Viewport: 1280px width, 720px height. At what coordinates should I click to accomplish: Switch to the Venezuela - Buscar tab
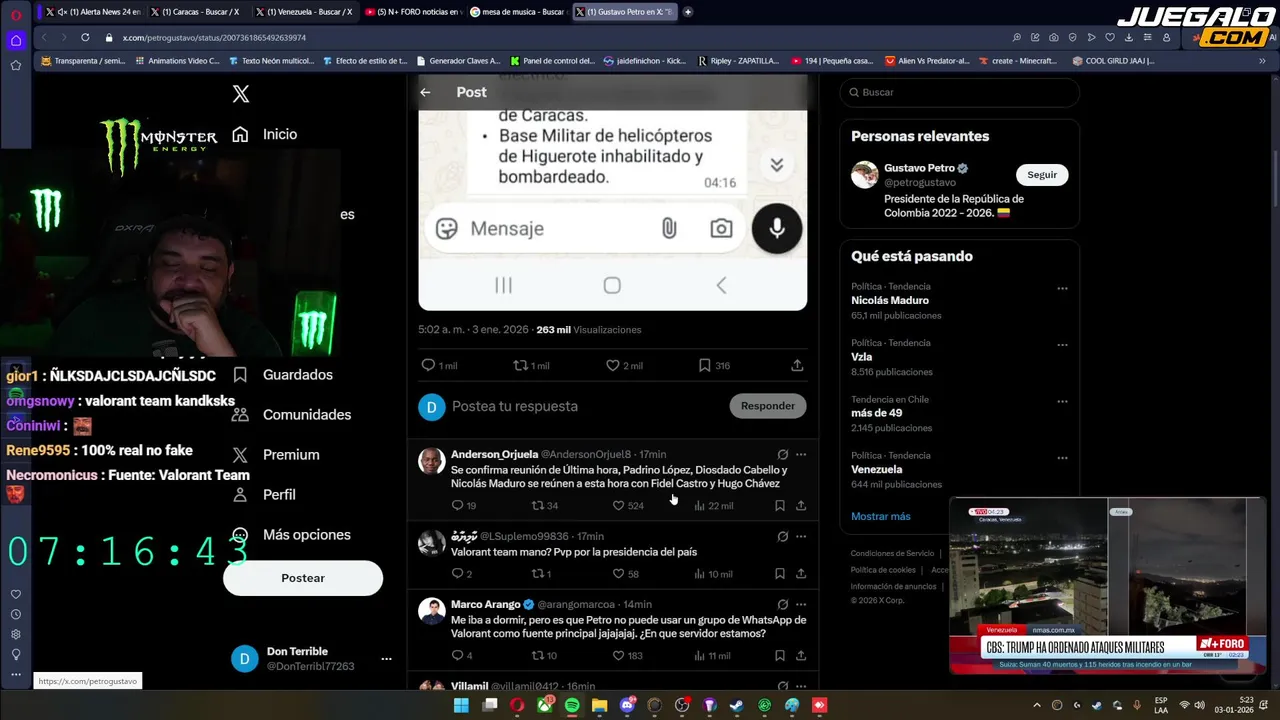[x=304, y=12]
